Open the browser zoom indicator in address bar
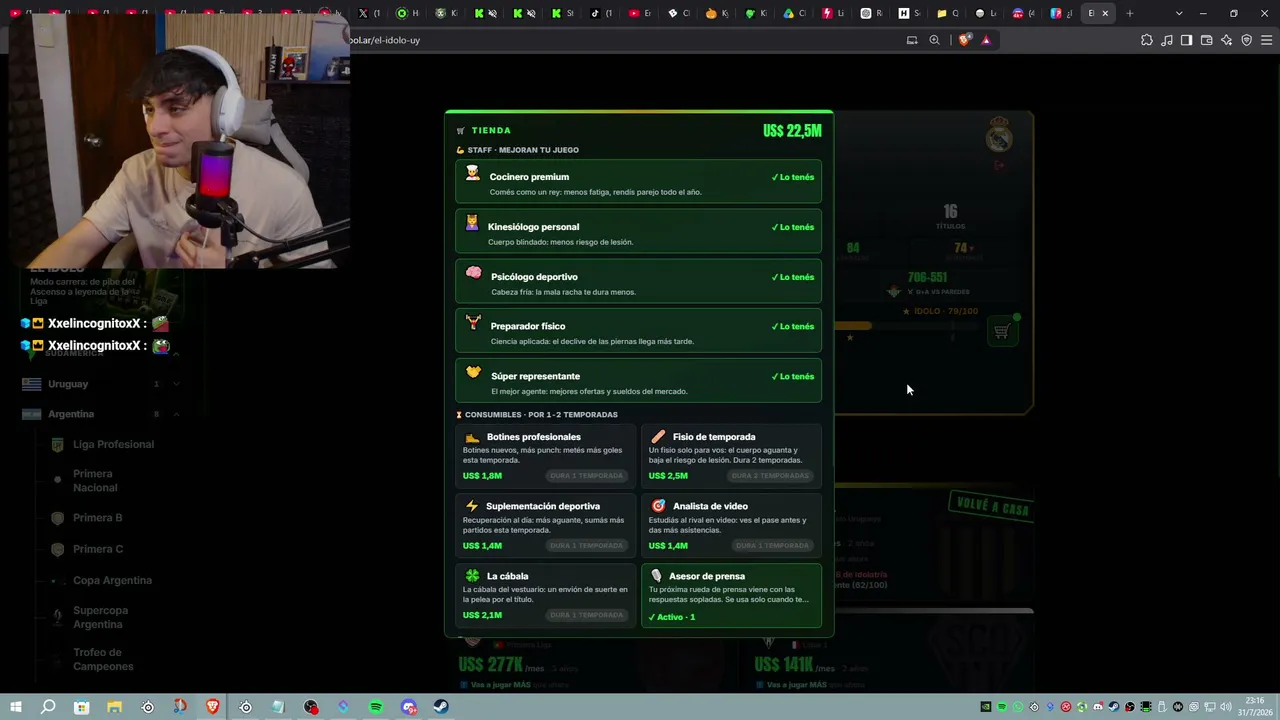1280x720 pixels. pyautogui.click(x=934, y=40)
